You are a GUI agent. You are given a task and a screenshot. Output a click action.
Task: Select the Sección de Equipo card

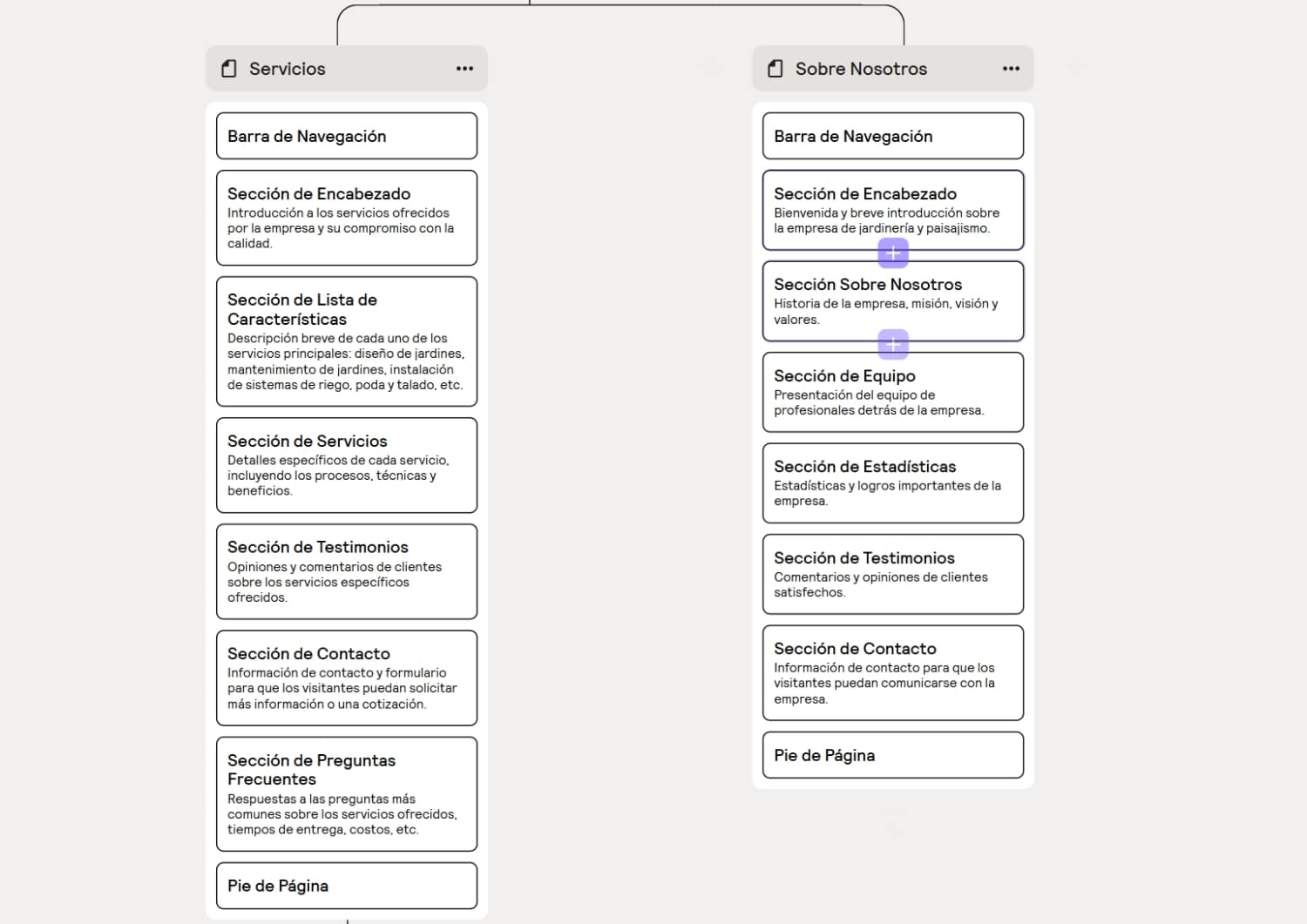[893, 392]
